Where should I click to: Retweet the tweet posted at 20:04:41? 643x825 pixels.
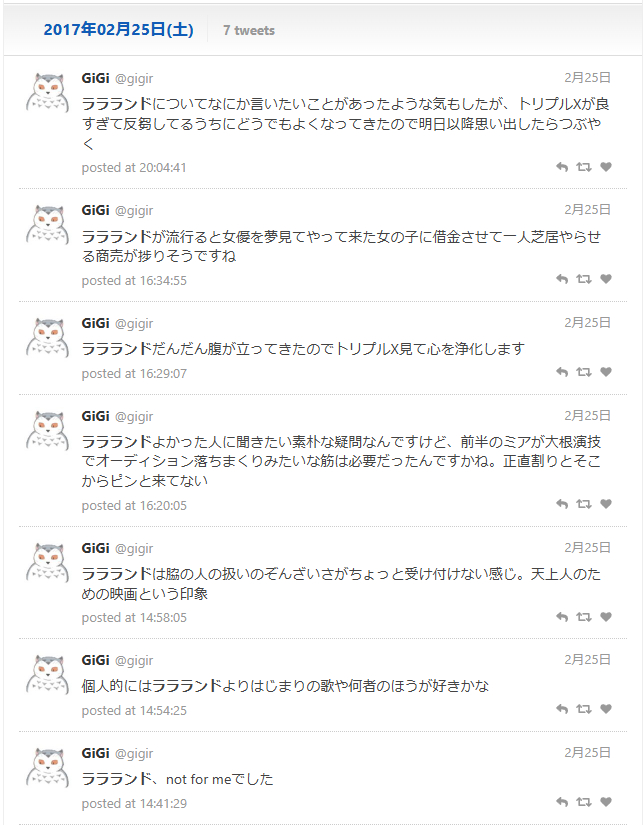584,167
